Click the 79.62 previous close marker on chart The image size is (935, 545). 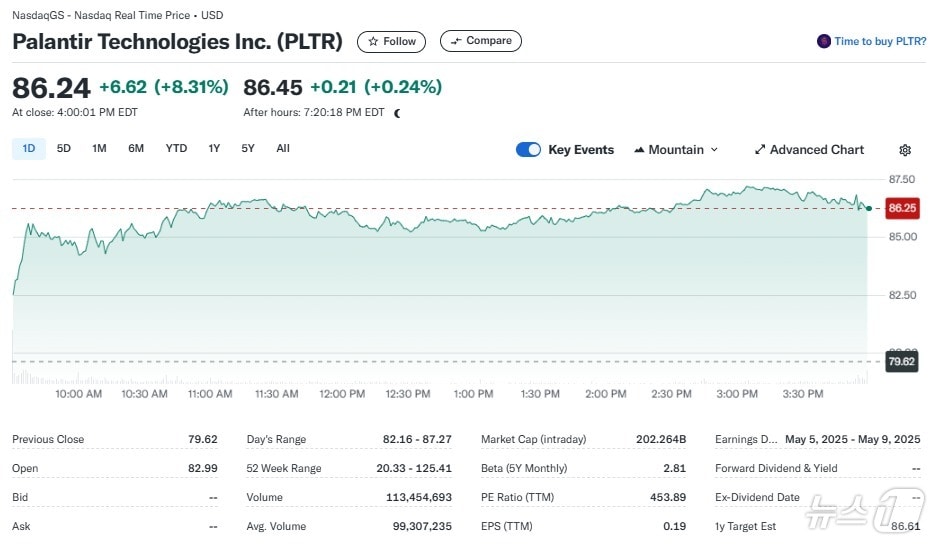click(x=902, y=361)
